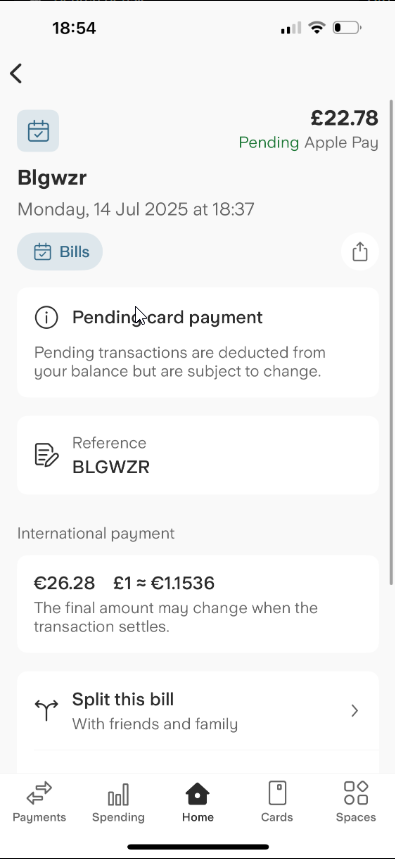The height and width of the screenshot is (859, 395).
Task: Tap the €26.28 exchange rate card
Action: [x=198, y=604]
